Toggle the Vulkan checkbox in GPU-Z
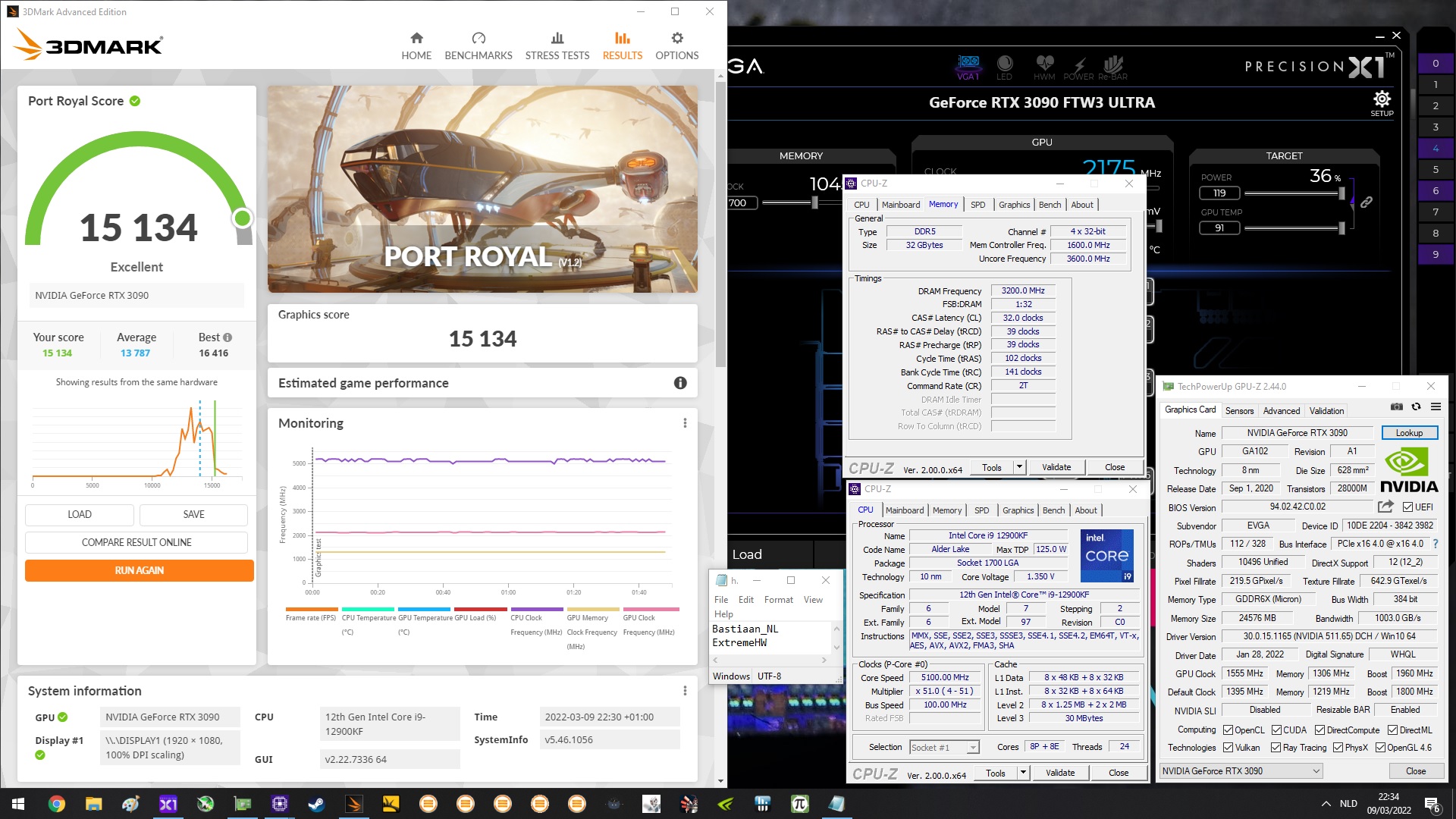The height and width of the screenshot is (819, 1456). point(1228,748)
